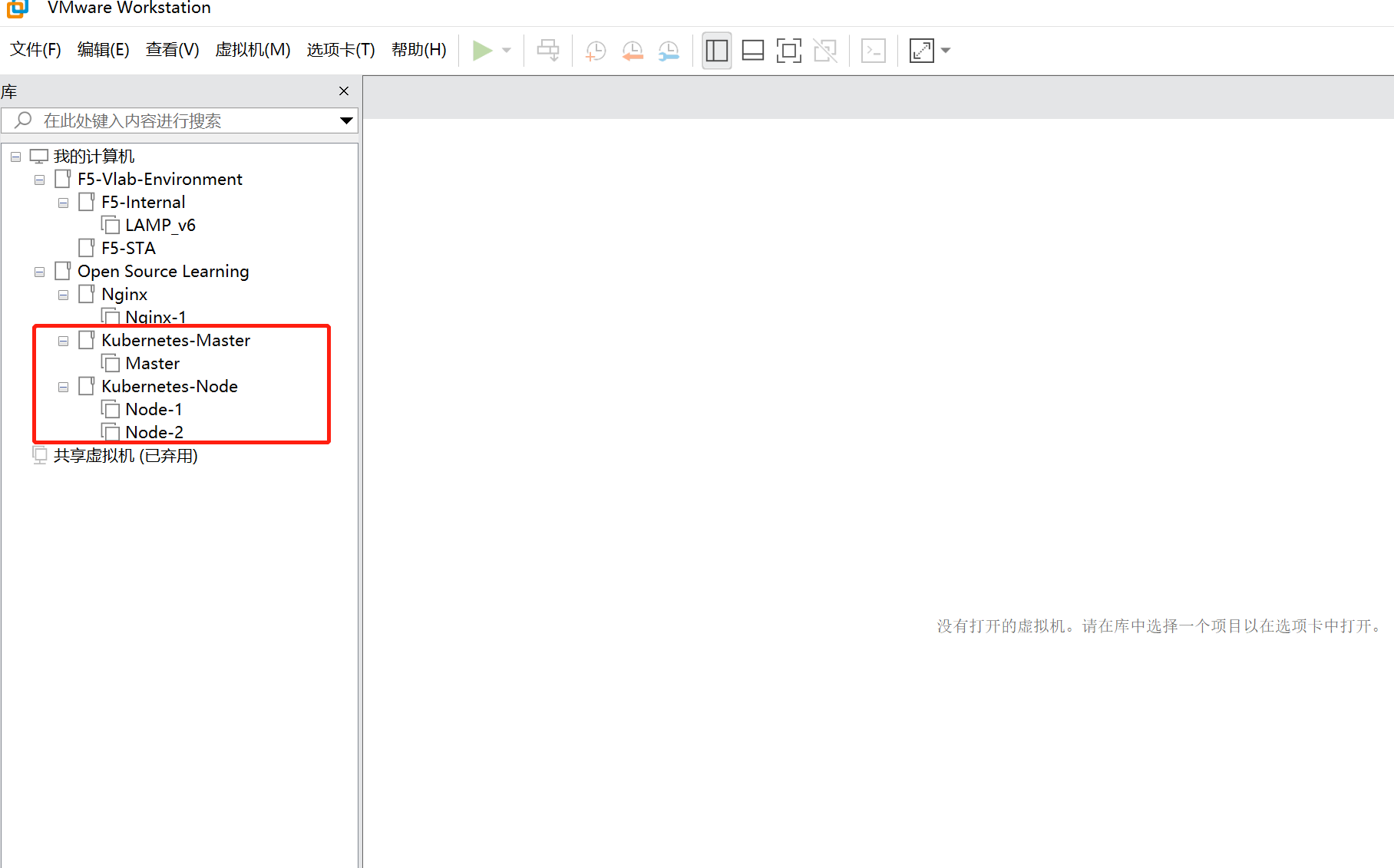Image resolution: width=1394 pixels, height=868 pixels.
Task: Open the power options dropdown arrow
Action: [507, 51]
